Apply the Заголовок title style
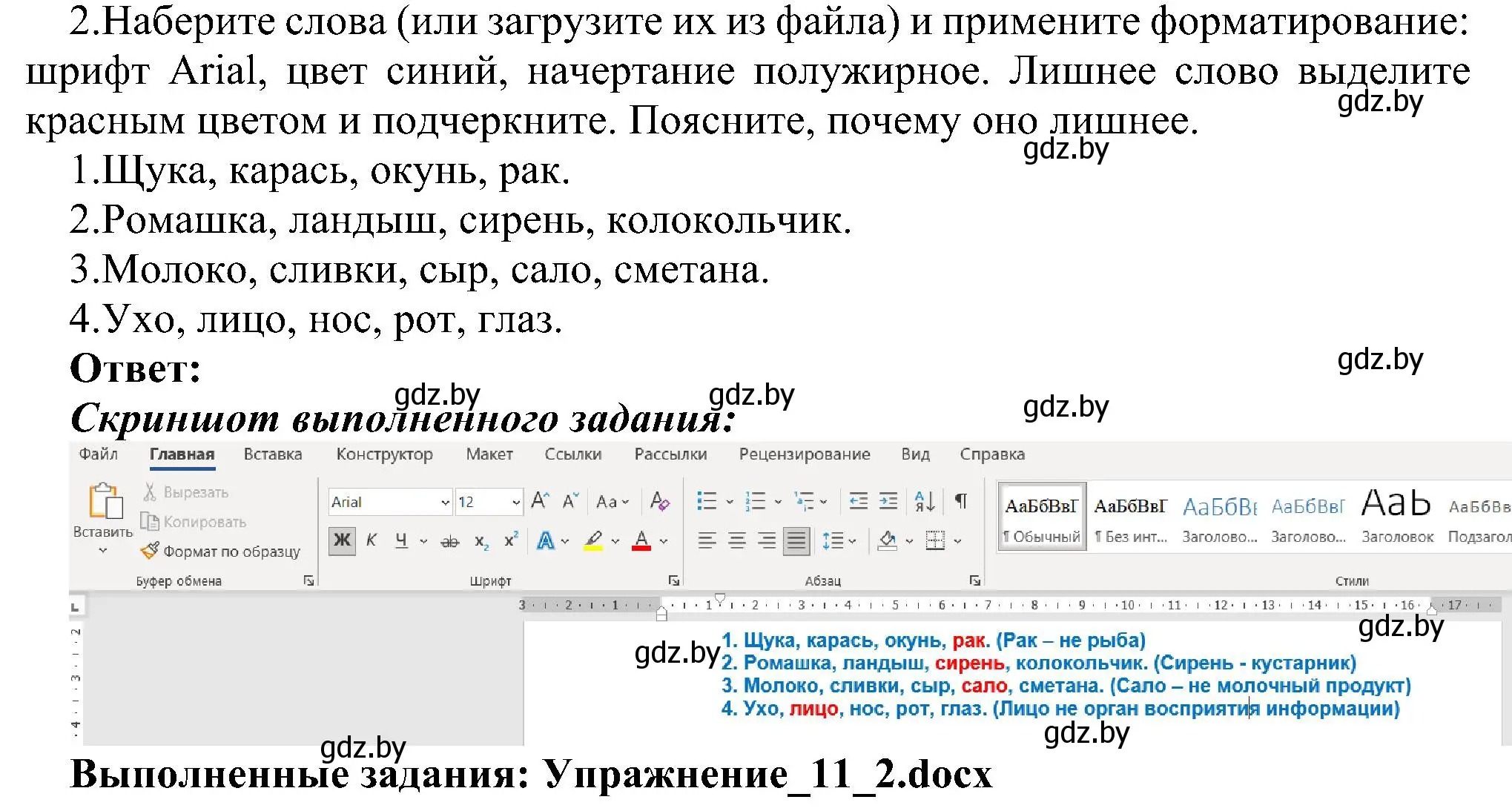The width and height of the screenshot is (1512, 811). 1397,516
